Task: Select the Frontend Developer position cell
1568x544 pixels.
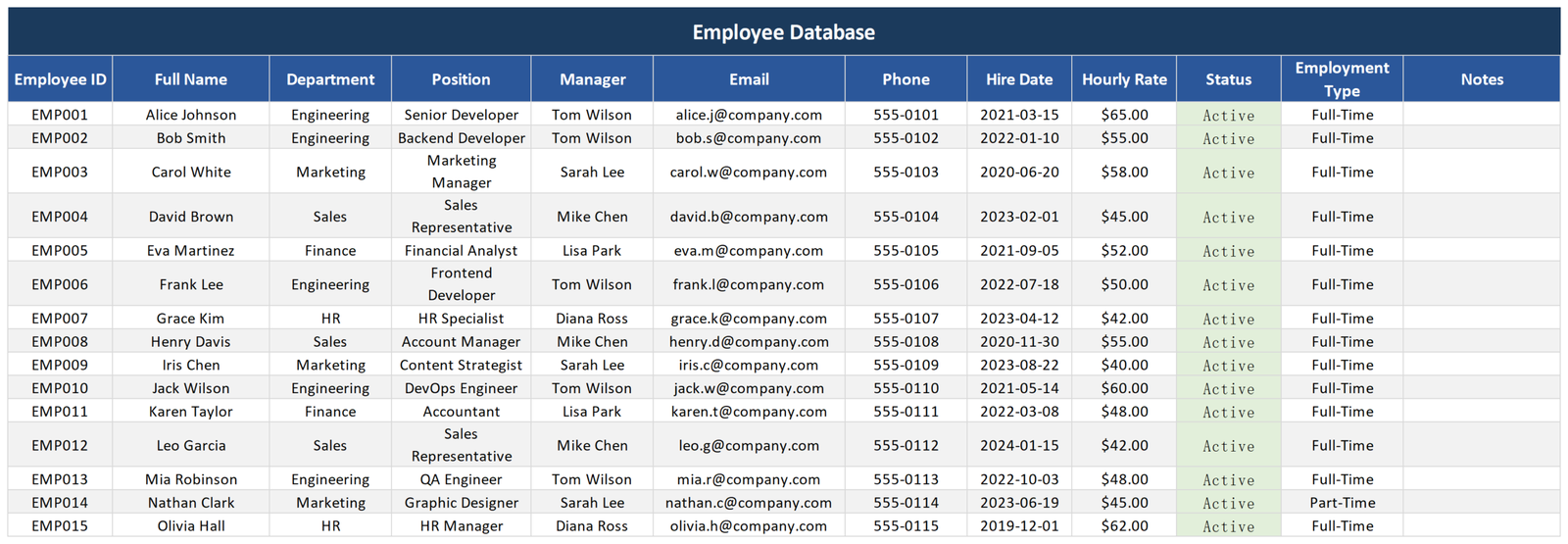Action: [x=462, y=284]
